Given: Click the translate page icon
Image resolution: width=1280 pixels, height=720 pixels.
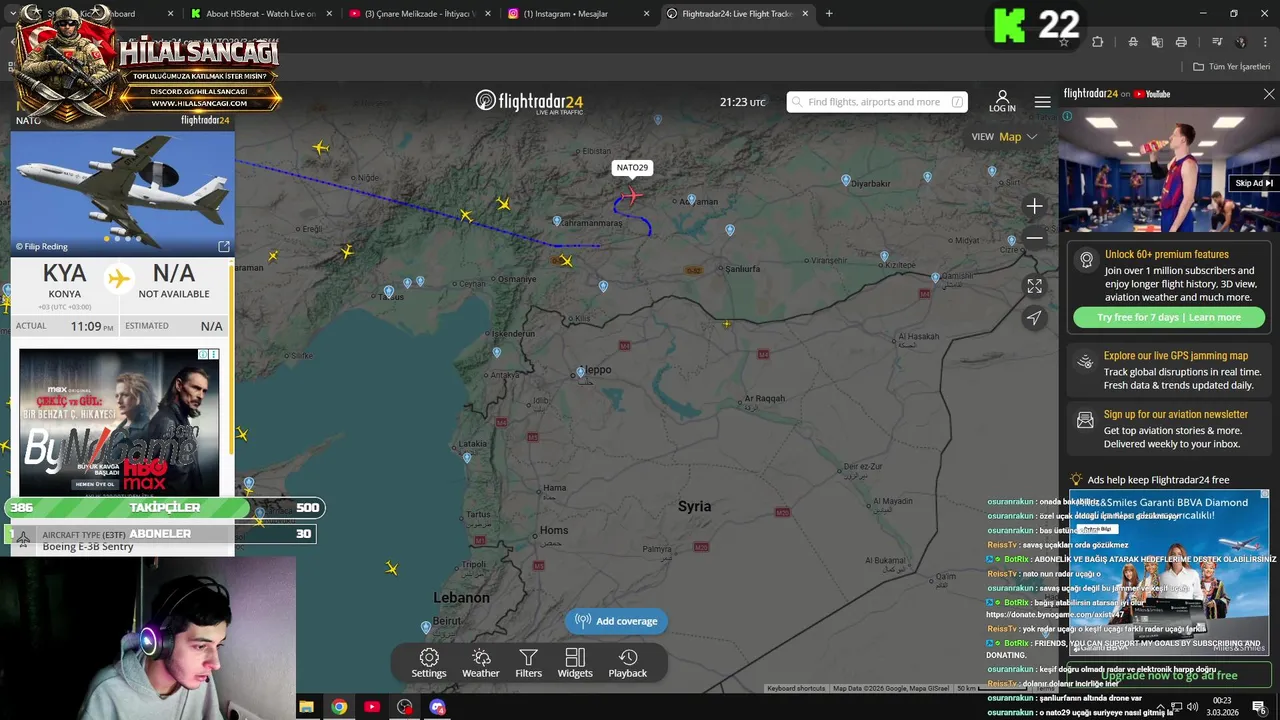Looking at the screenshot, I should coord(1157,42).
